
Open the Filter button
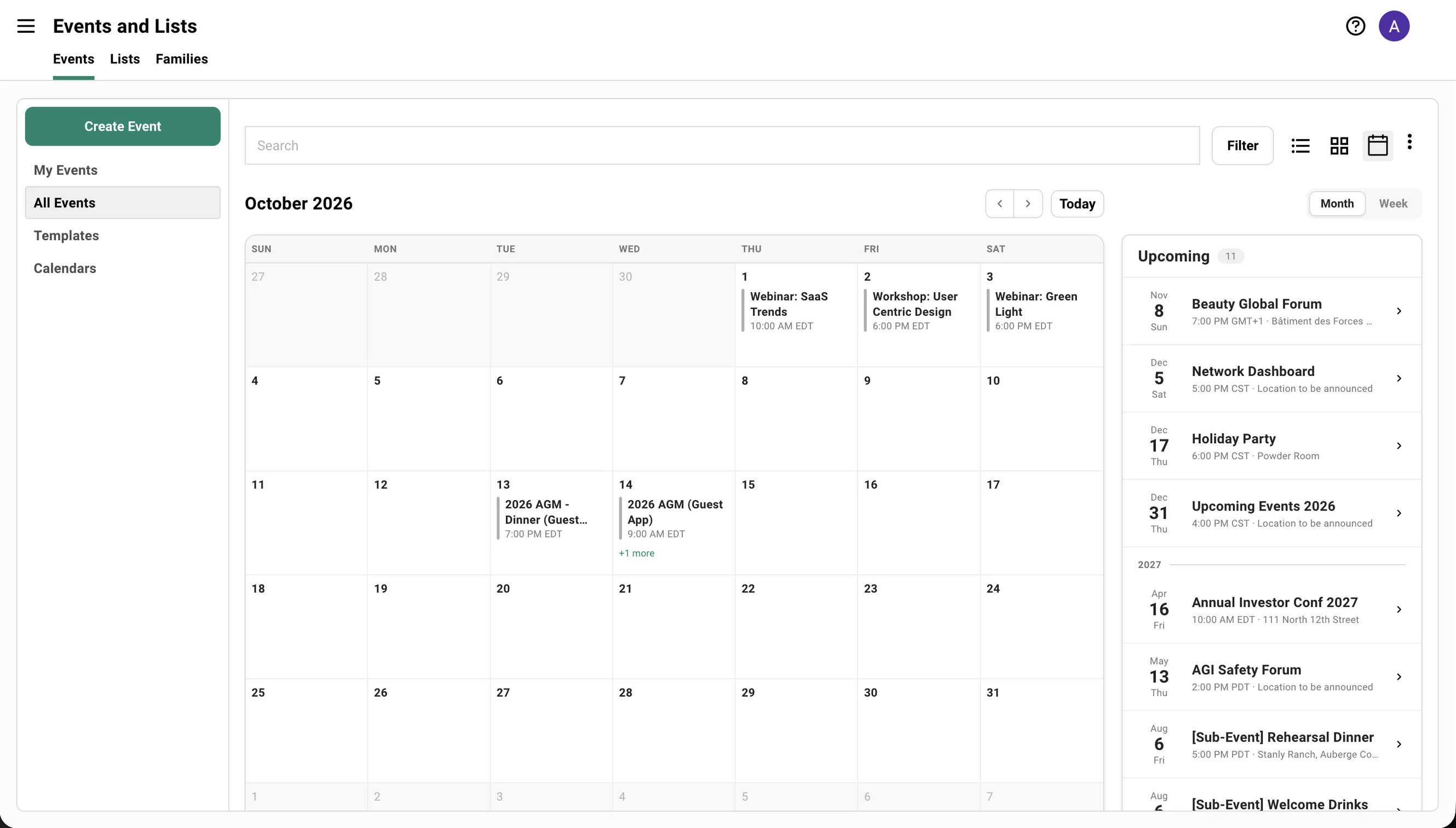[1242, 146]
